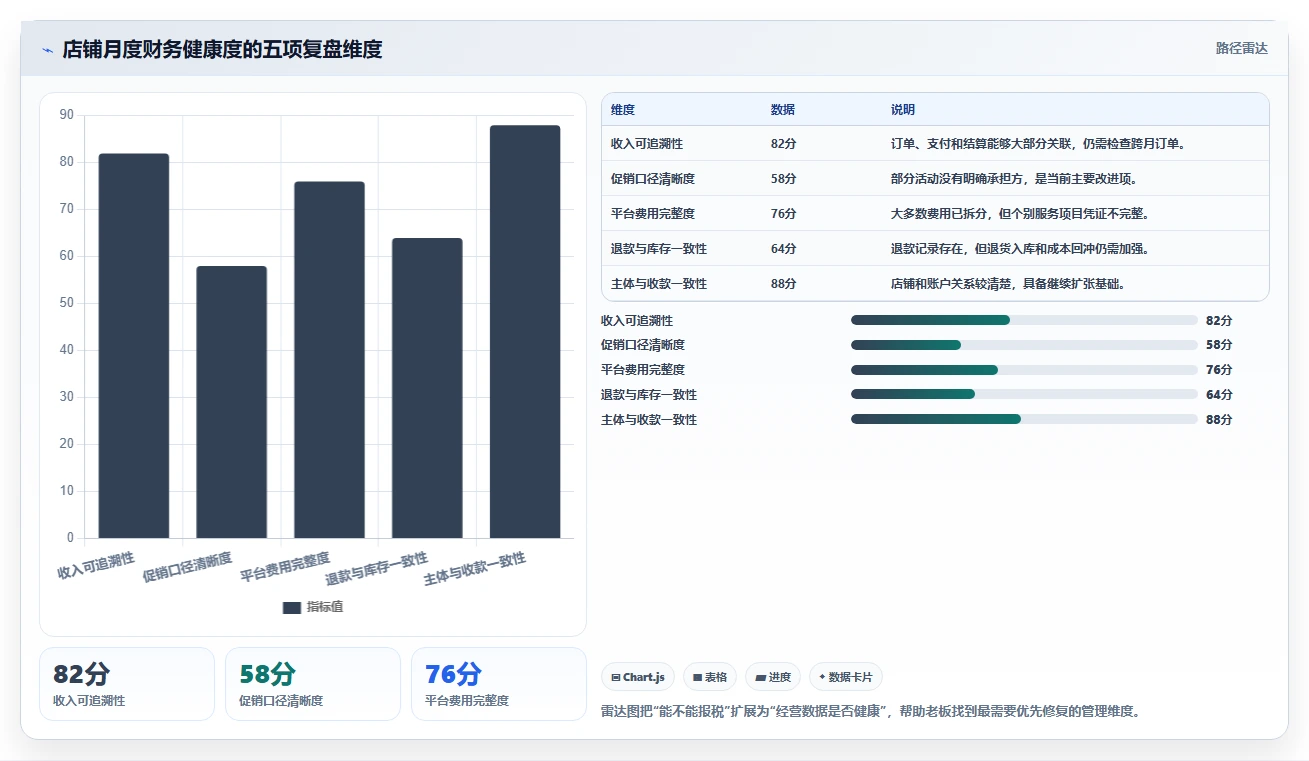
Task: Click the 退款与库存一致性 bar in the chart
Action: pyautogui.click(x=427, y=388)
